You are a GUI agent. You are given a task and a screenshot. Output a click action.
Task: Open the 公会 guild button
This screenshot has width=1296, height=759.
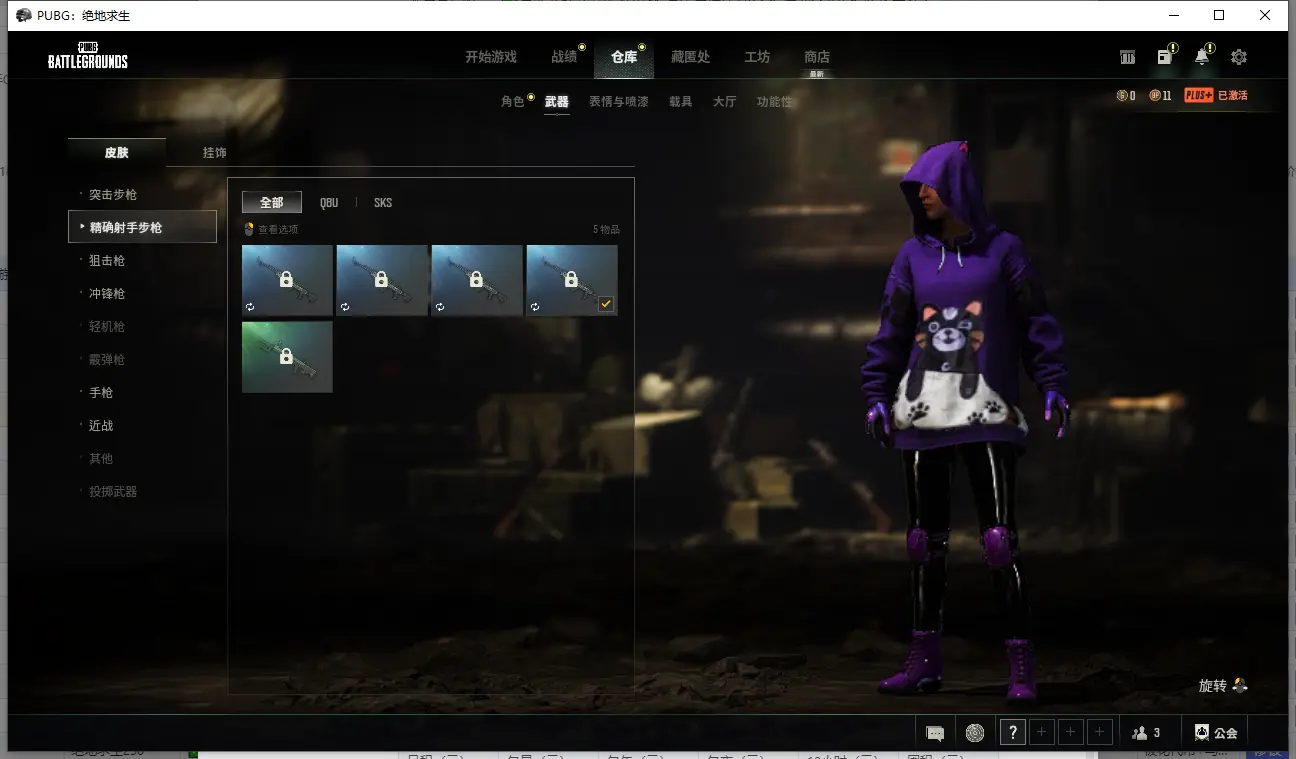pyautogui.click(x=1216, y=733)
